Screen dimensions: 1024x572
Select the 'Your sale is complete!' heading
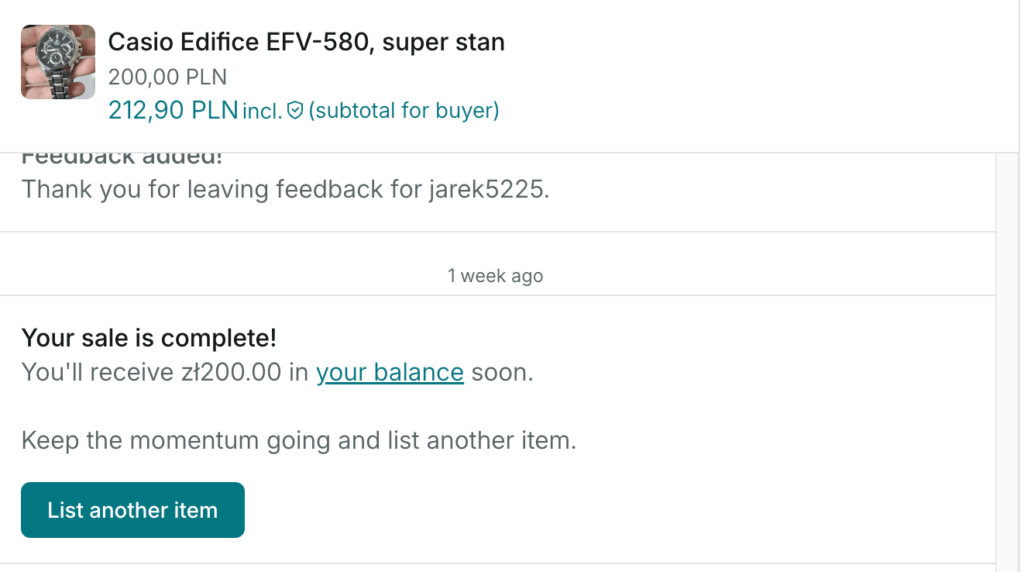point(149,338)
